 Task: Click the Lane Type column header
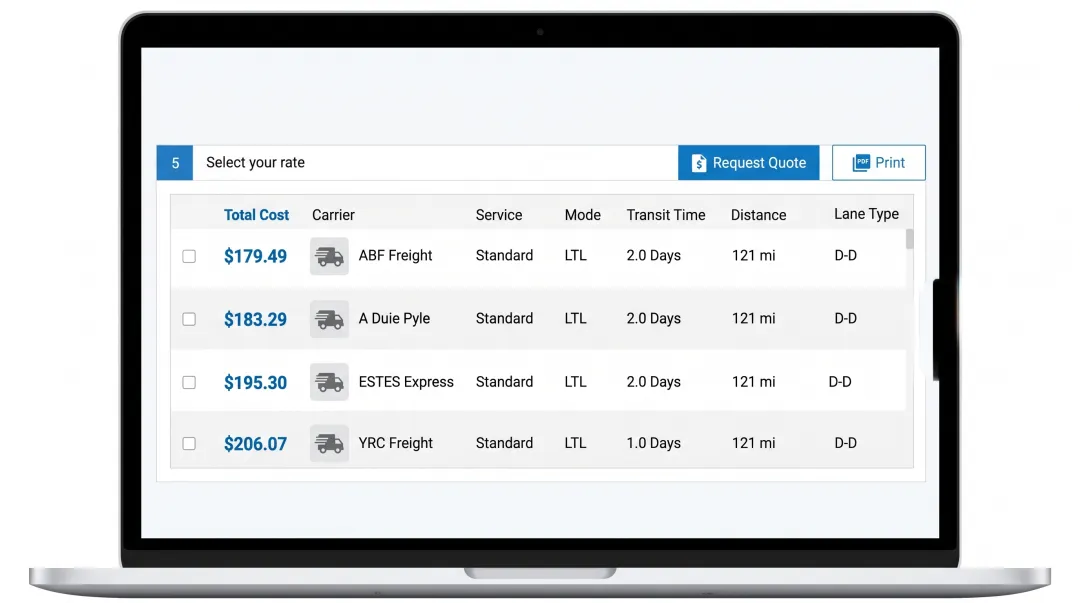point(866,214)
